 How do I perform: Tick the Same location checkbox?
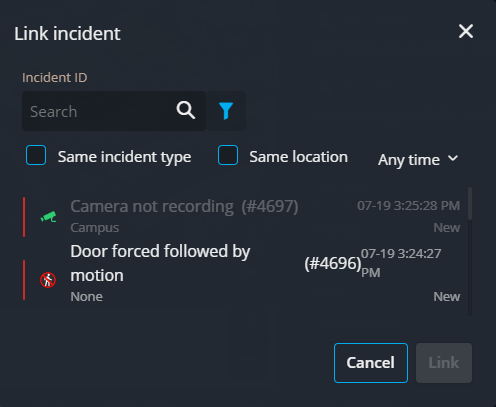tap(228, 155)
